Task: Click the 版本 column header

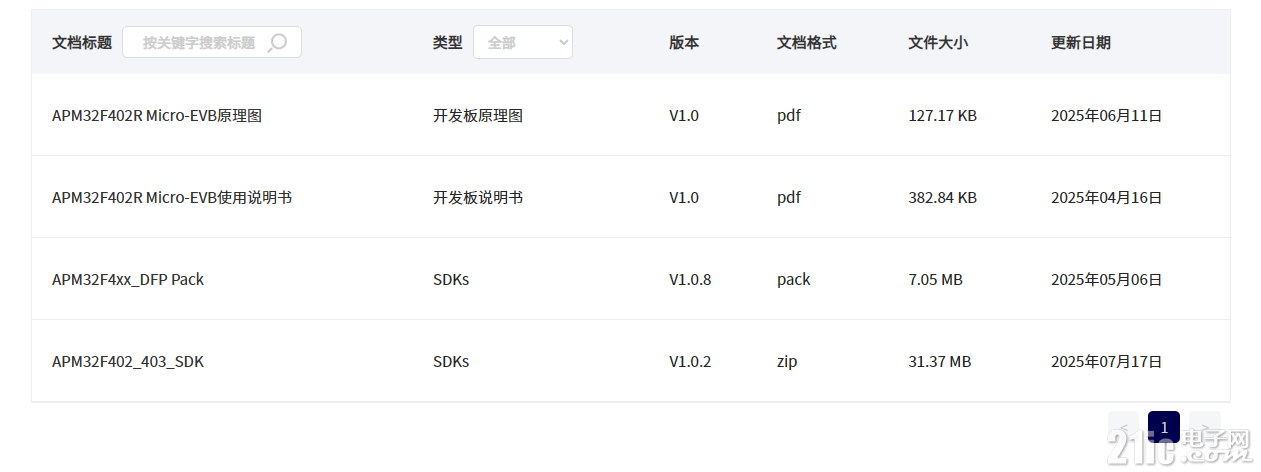Action: point(684,43)
